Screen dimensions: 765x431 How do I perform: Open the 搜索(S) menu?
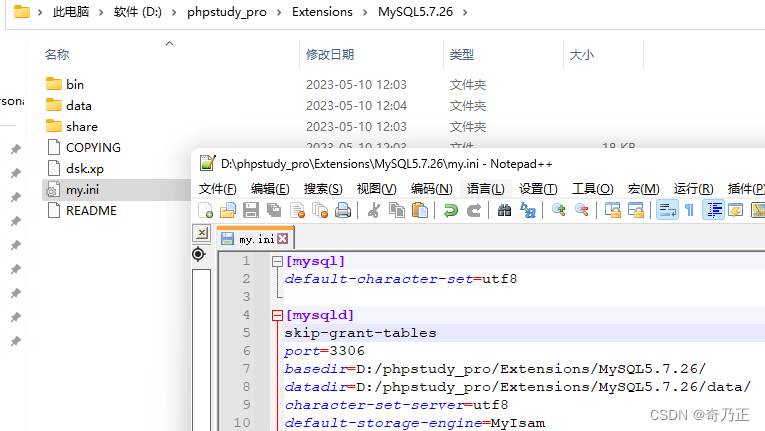click(323, 188)
